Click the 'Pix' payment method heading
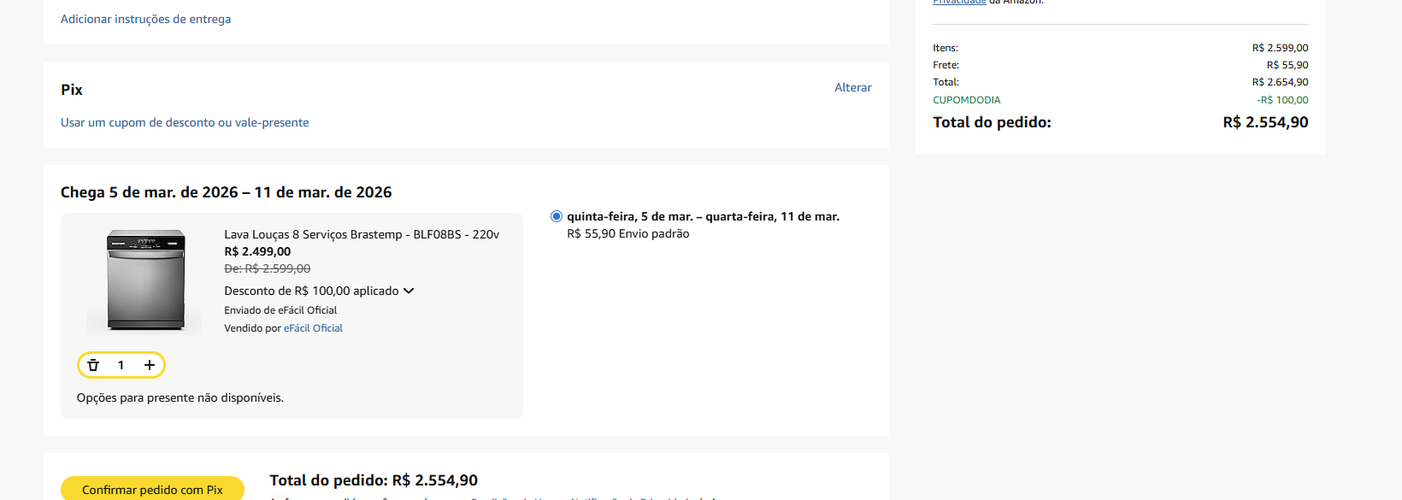 (71, 89)
